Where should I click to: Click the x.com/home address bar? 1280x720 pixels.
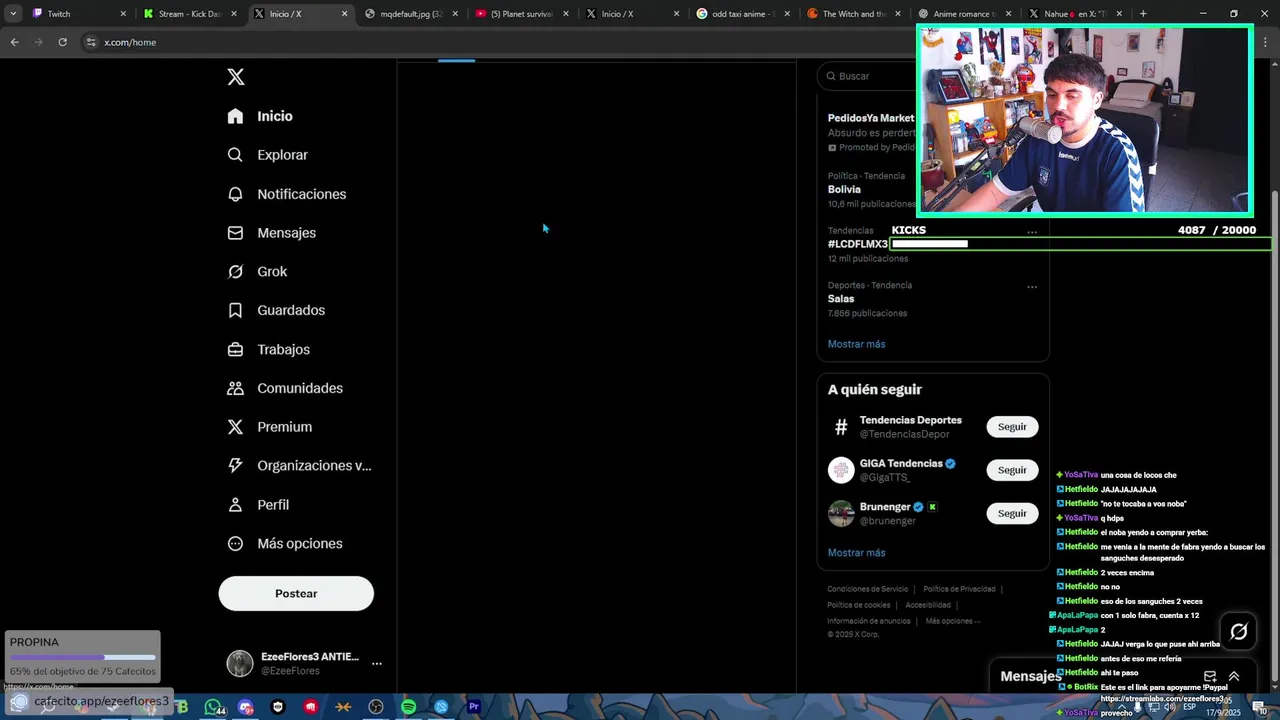tap(500, 42)
